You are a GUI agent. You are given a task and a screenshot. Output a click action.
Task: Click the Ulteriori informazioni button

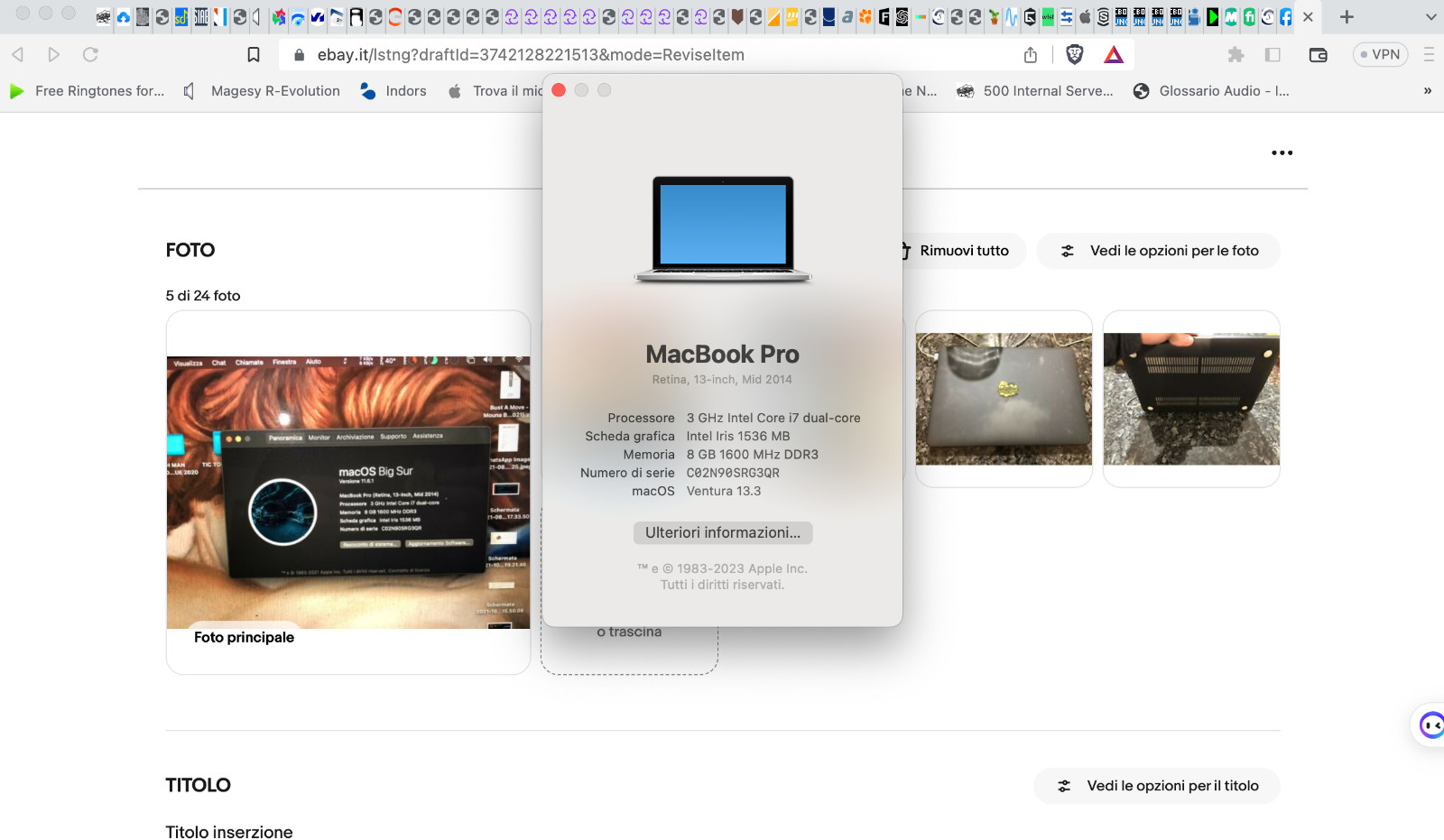pyautogui.click(x=723, y=533)
